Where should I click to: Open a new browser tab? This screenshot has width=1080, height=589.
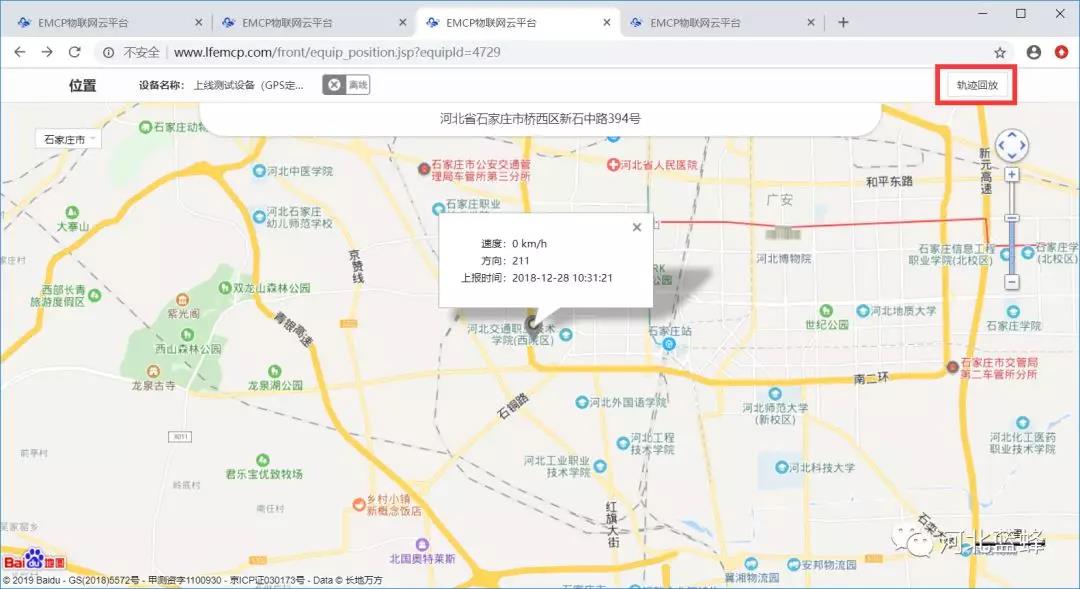pos(843,23)
